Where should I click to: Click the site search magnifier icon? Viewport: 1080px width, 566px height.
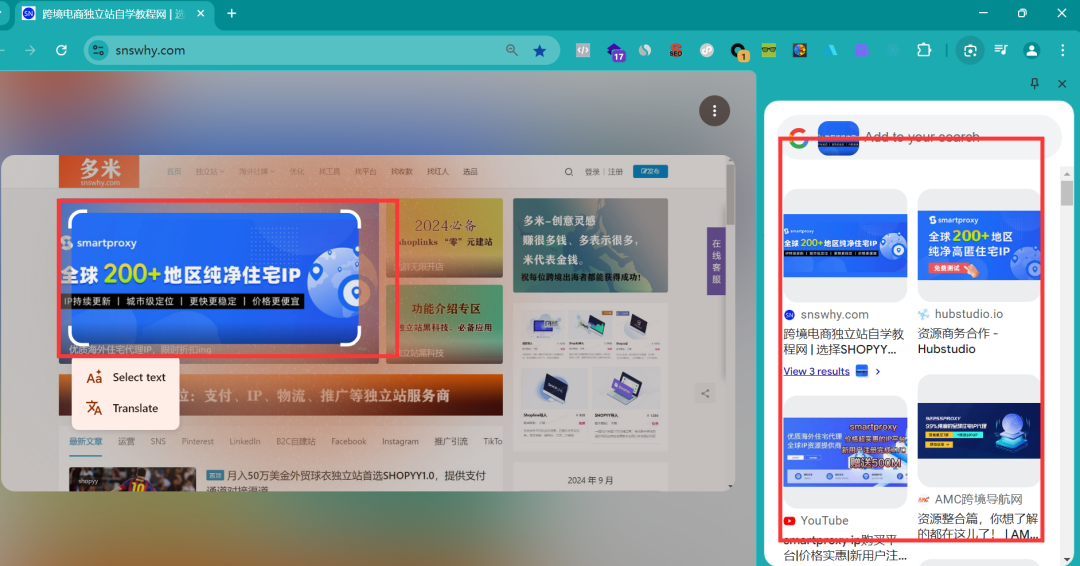[x=569, y=172]
